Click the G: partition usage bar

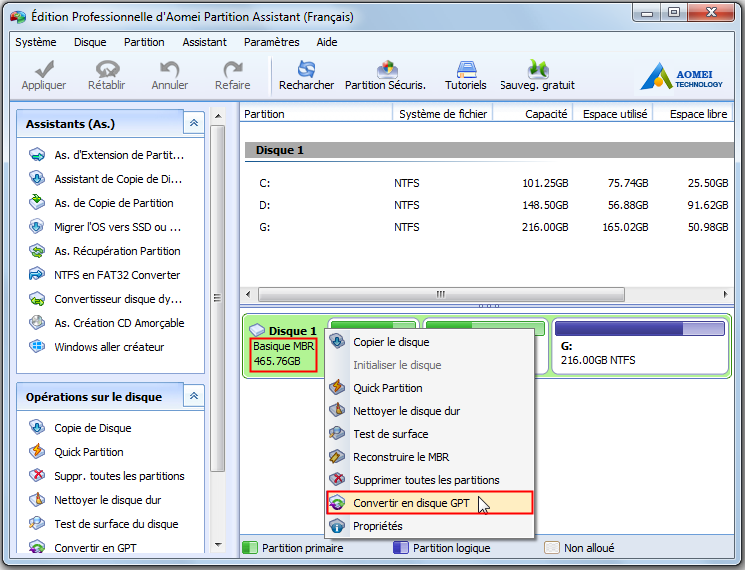640,328
